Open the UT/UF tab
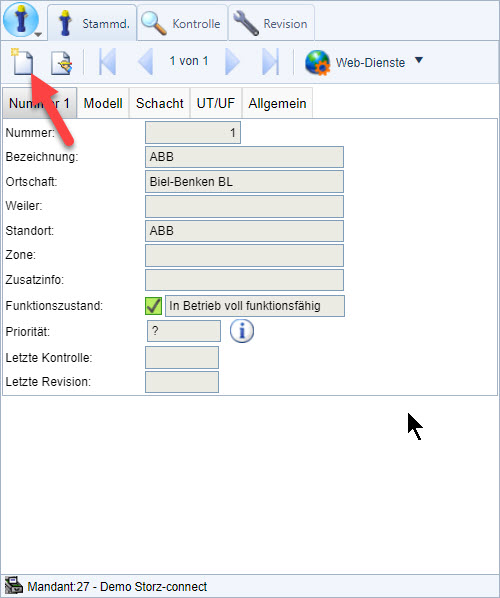The image size is (500, 598). pyautogui.click(x=216, y=103)
